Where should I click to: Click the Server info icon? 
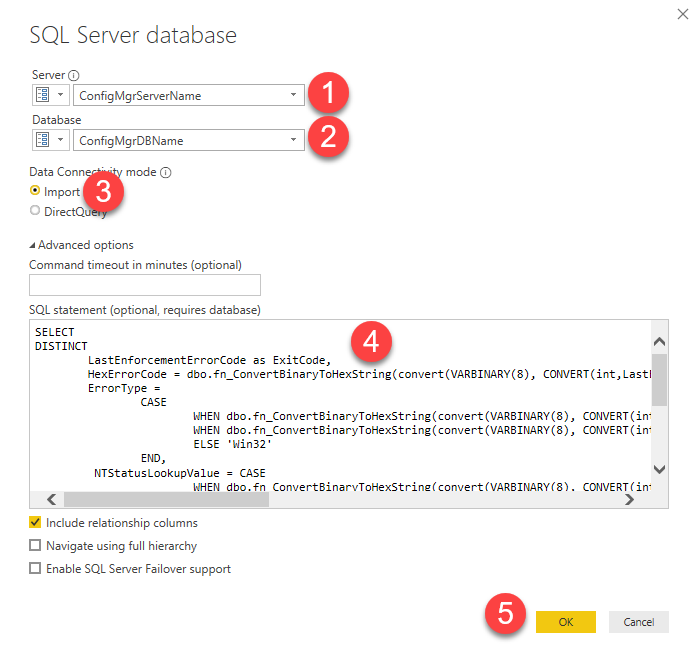coord(74,75)
